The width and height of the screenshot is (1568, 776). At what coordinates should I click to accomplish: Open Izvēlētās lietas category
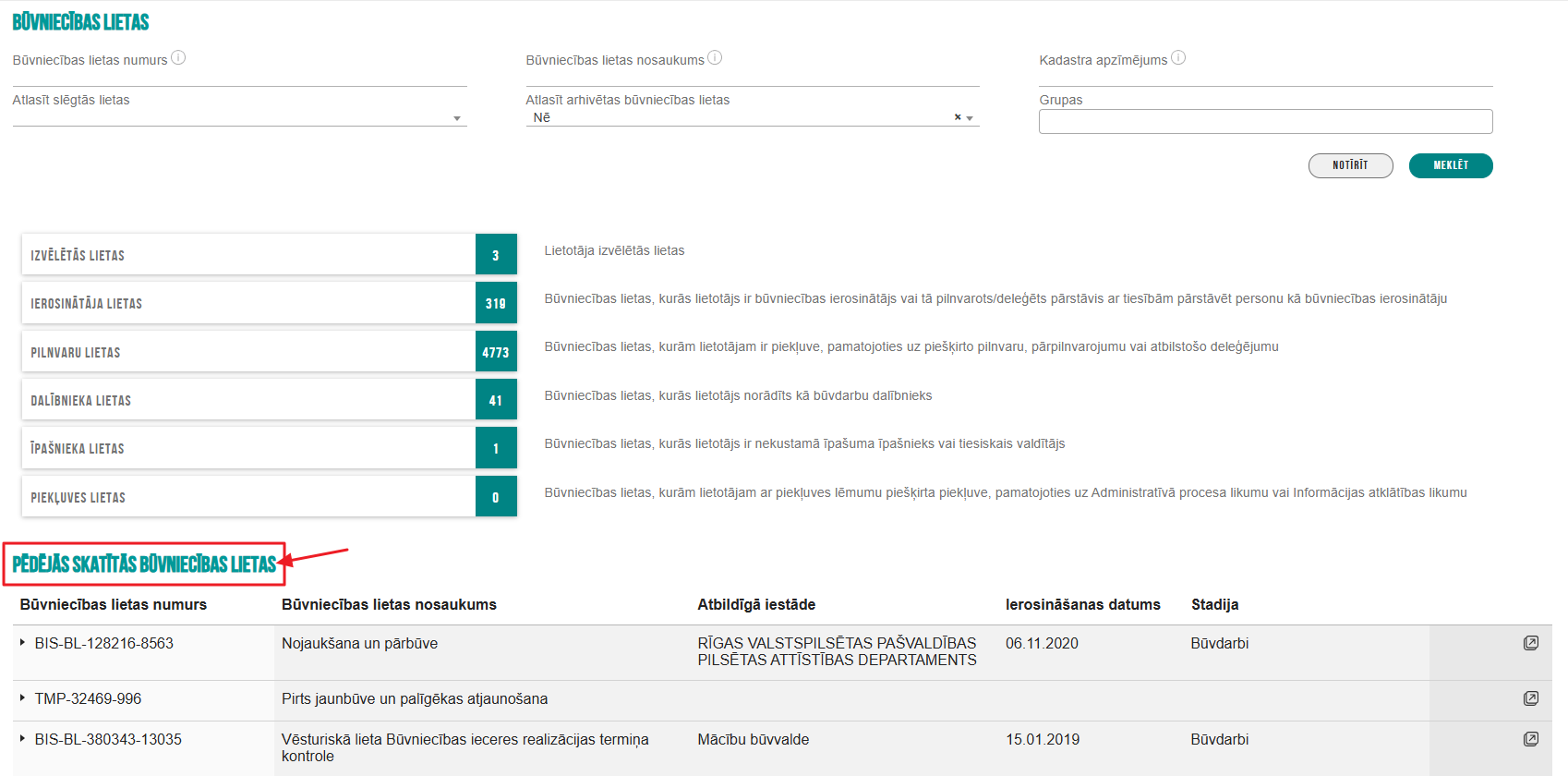tap(269, 254)
